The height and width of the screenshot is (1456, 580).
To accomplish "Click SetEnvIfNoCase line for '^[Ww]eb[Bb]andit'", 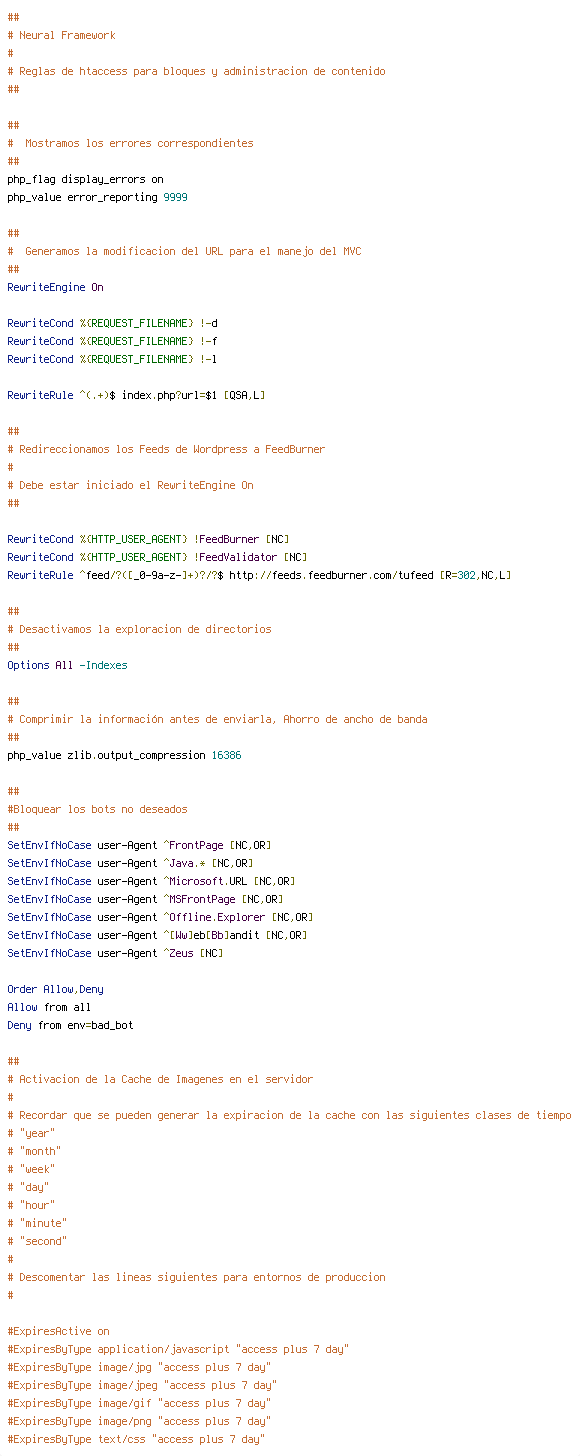I will [x=157, y=935].
